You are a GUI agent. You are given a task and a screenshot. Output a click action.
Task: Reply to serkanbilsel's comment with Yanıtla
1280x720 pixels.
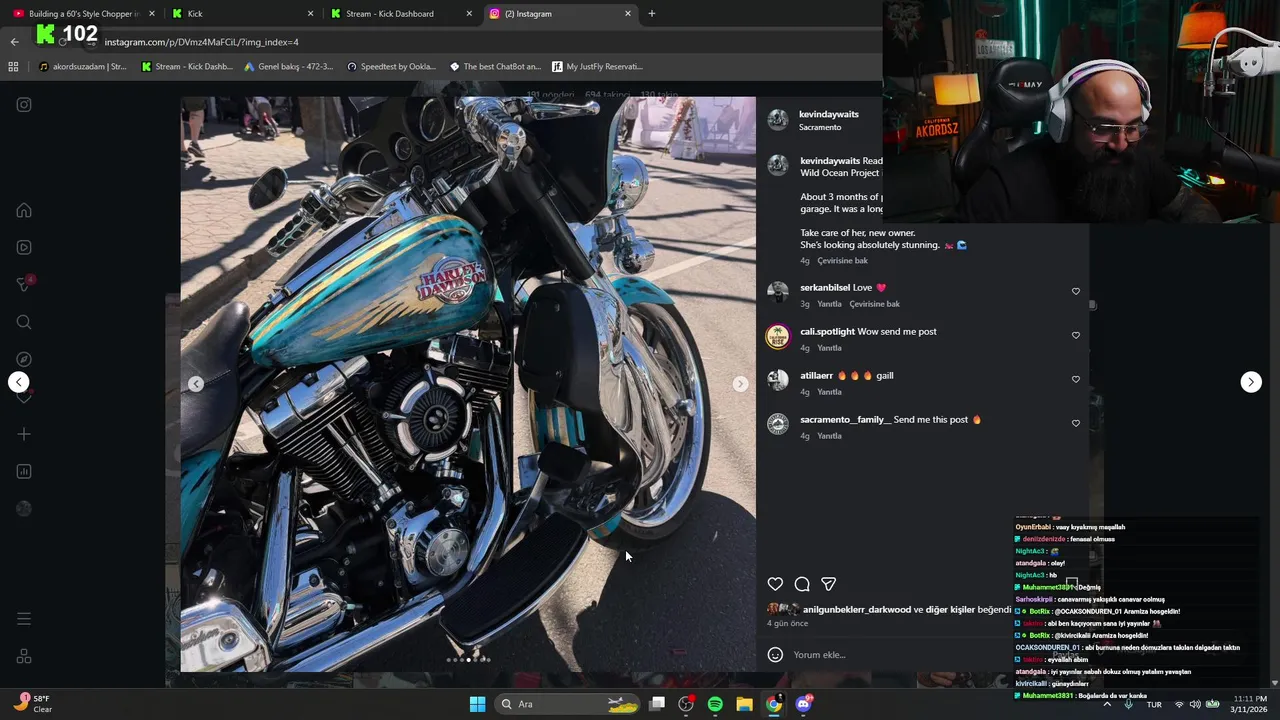point(829,304)
